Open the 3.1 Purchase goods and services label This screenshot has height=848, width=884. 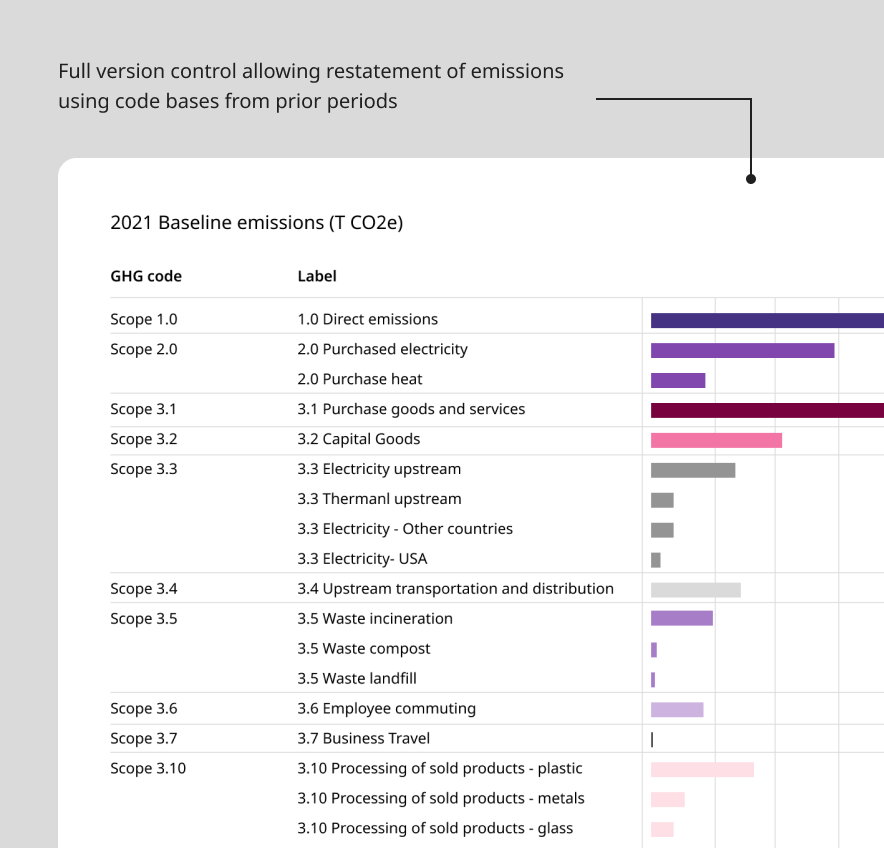pos(411,409)
